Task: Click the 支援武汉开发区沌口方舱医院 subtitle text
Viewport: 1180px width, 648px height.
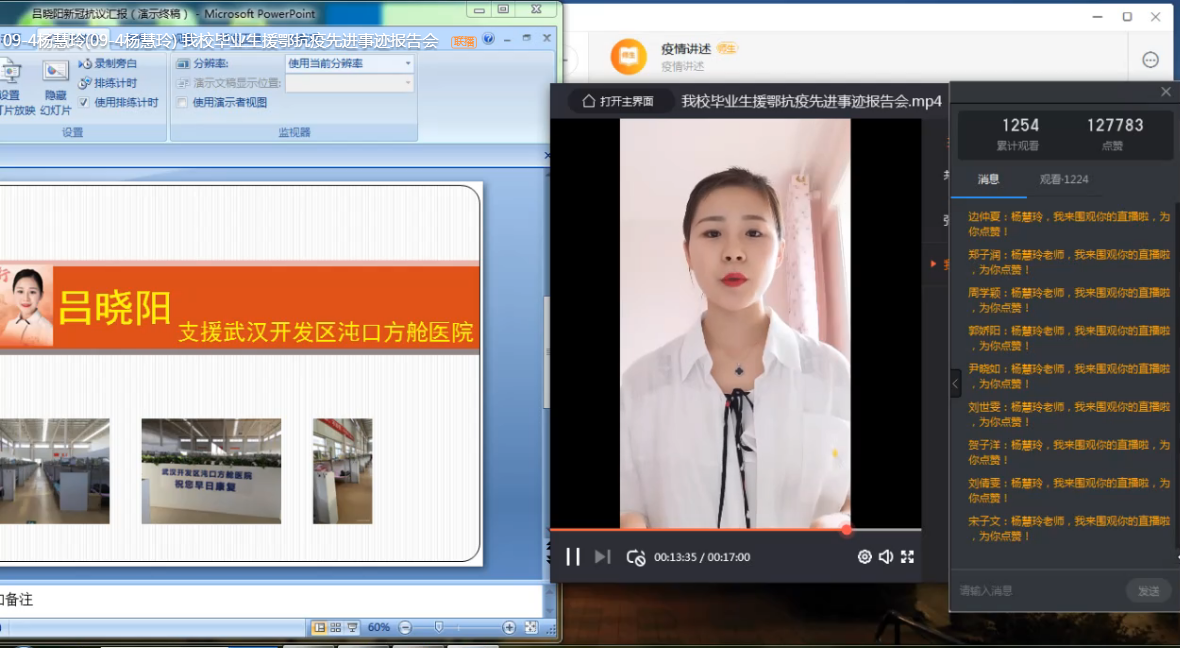Action: pyautogui.click(x=326, y=332)
